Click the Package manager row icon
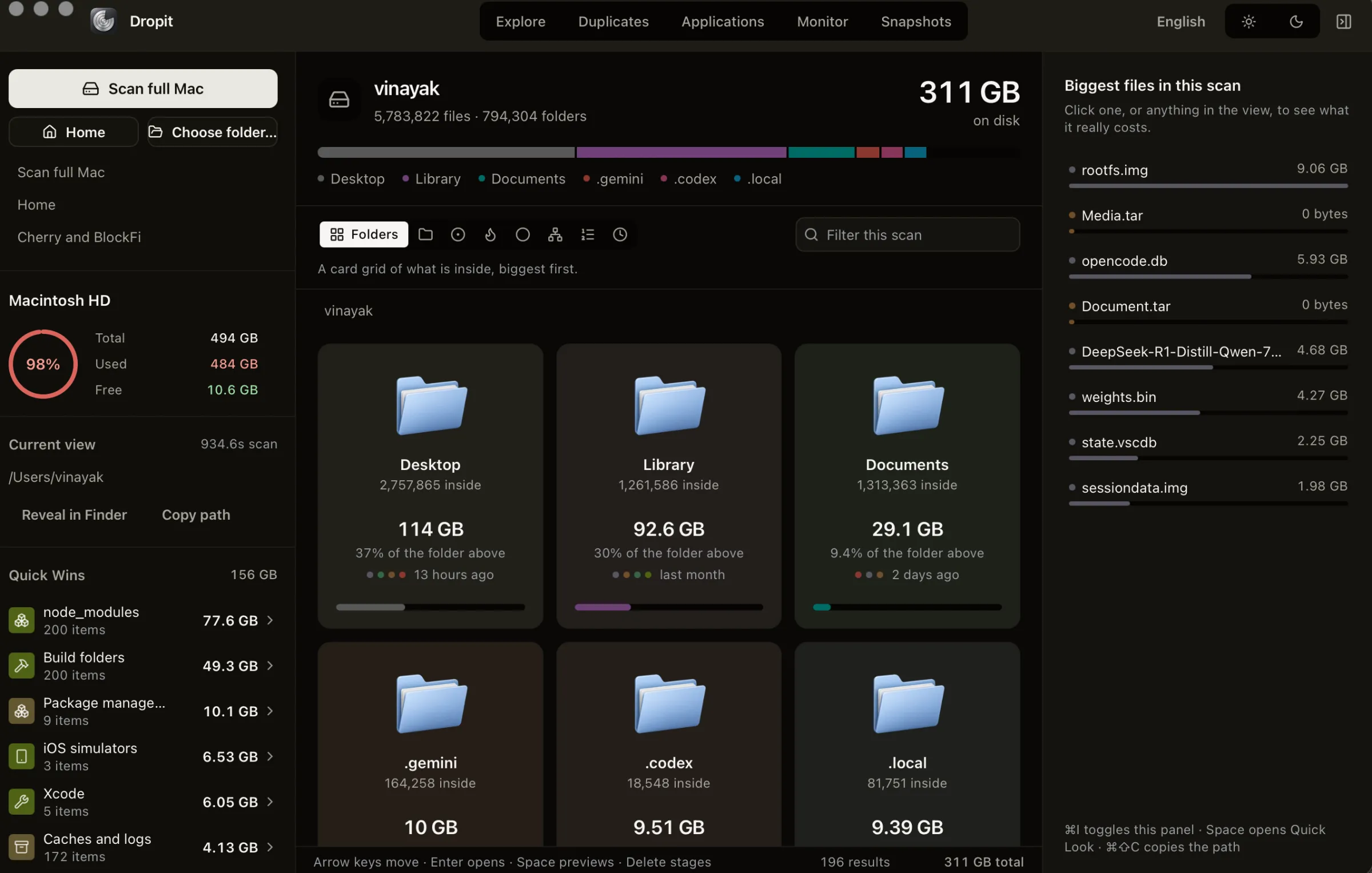This screenshot has width=1372, height=873. coord(22,711)
